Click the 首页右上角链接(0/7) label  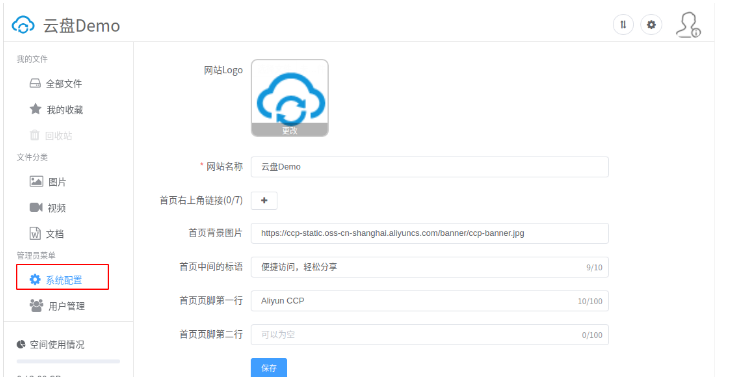coord(201,200)
